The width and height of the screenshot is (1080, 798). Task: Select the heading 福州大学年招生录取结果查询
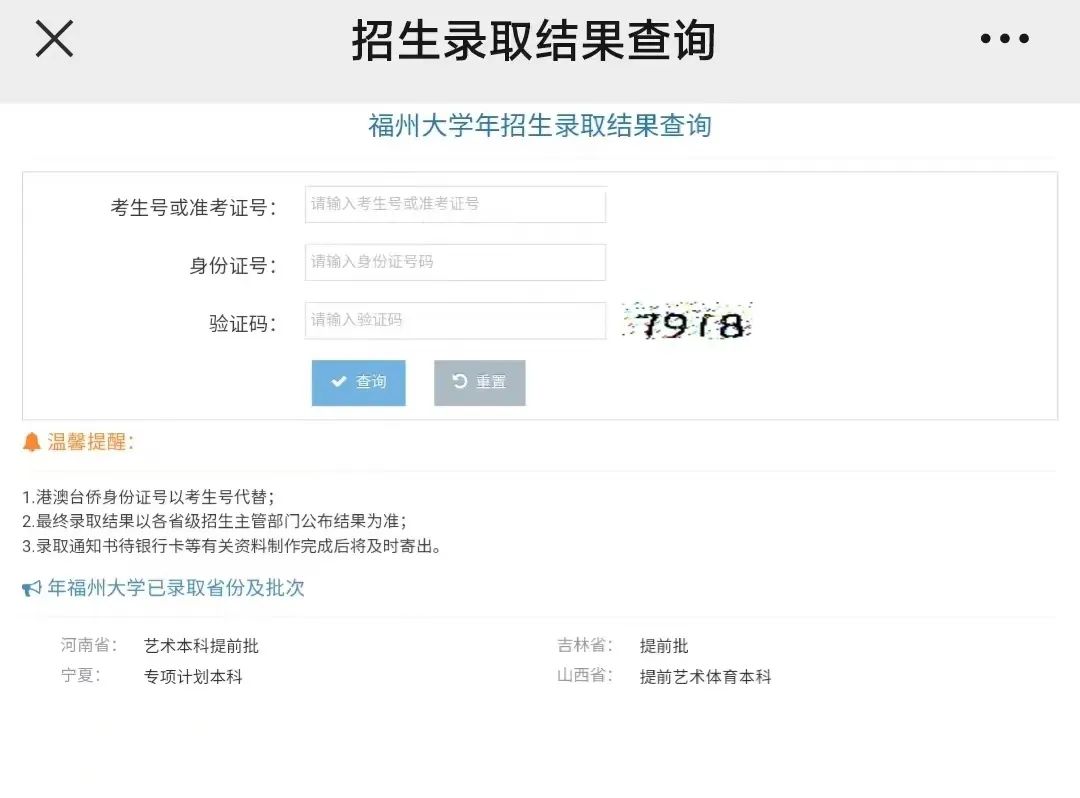pyautogui.click(x=540, y=126)
